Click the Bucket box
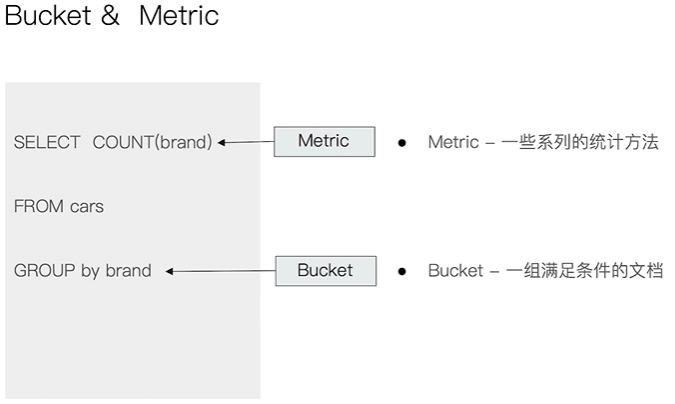 [x=326, y=271]
